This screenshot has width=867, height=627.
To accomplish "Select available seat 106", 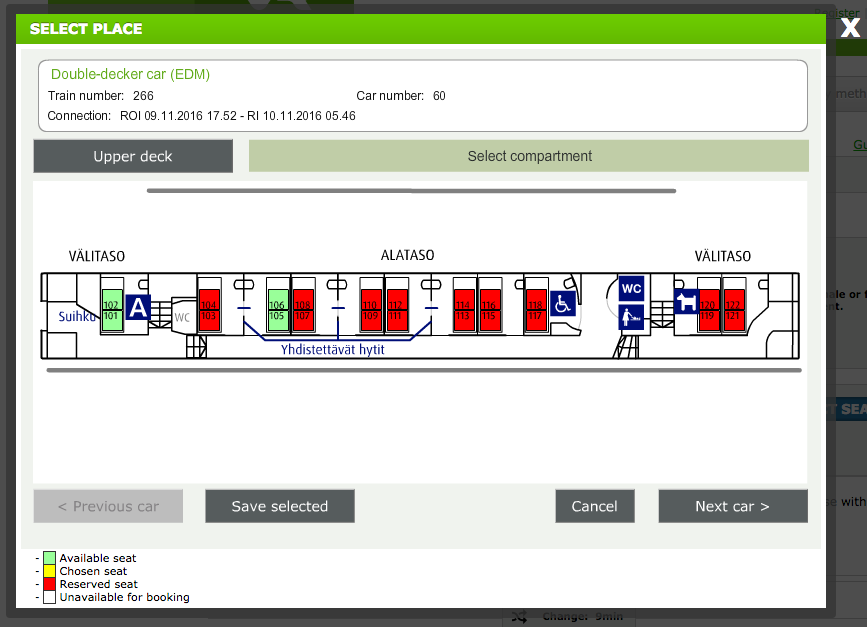I will pos(278,300).
